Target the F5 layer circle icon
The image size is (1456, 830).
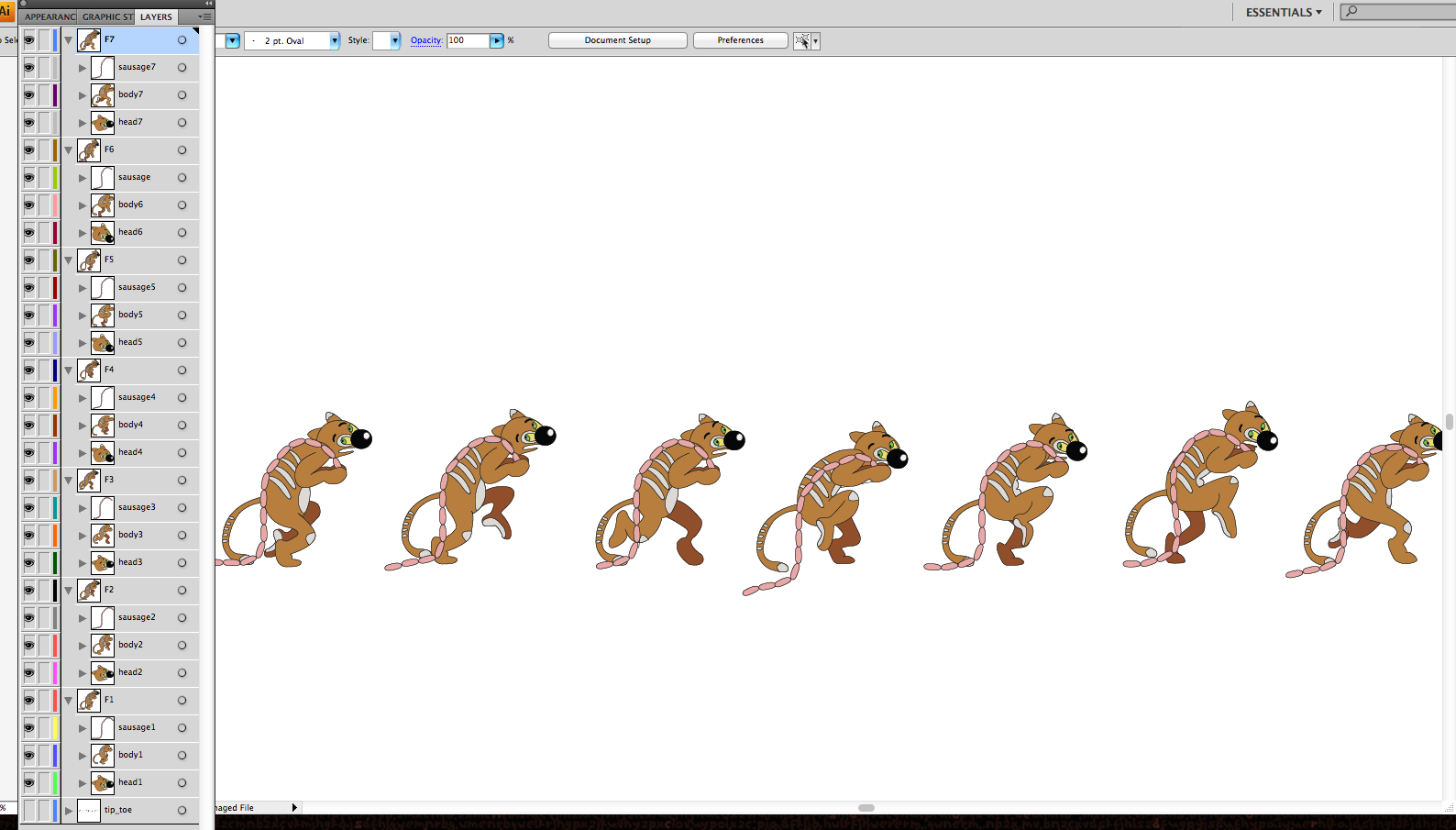(x=182, y=260)
